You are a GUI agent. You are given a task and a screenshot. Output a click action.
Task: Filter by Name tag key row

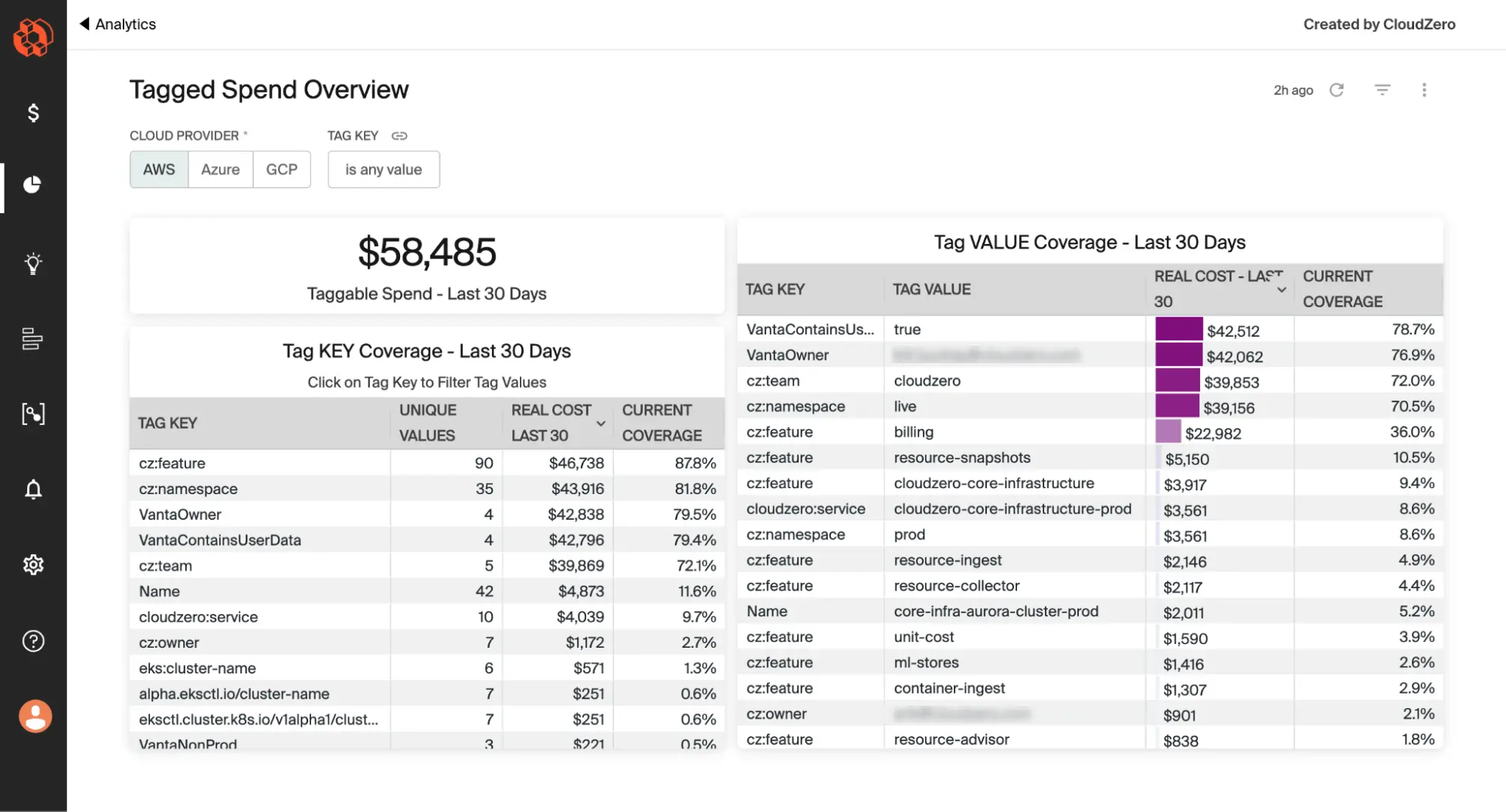coord(159,591)
